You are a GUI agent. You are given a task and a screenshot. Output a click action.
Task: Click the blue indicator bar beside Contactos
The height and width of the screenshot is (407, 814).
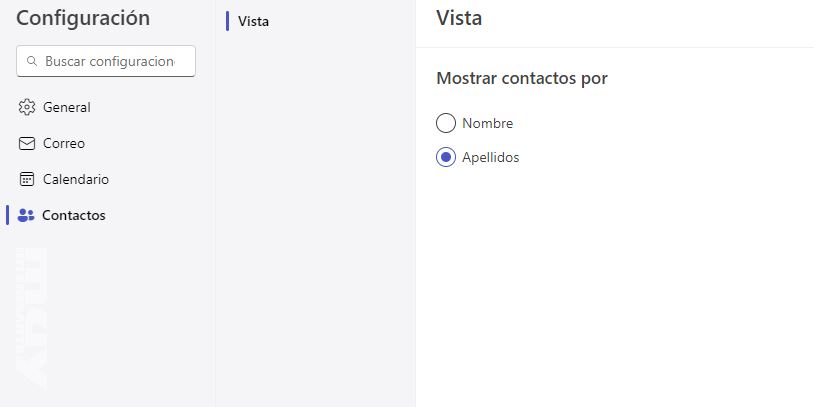point(8,215)
